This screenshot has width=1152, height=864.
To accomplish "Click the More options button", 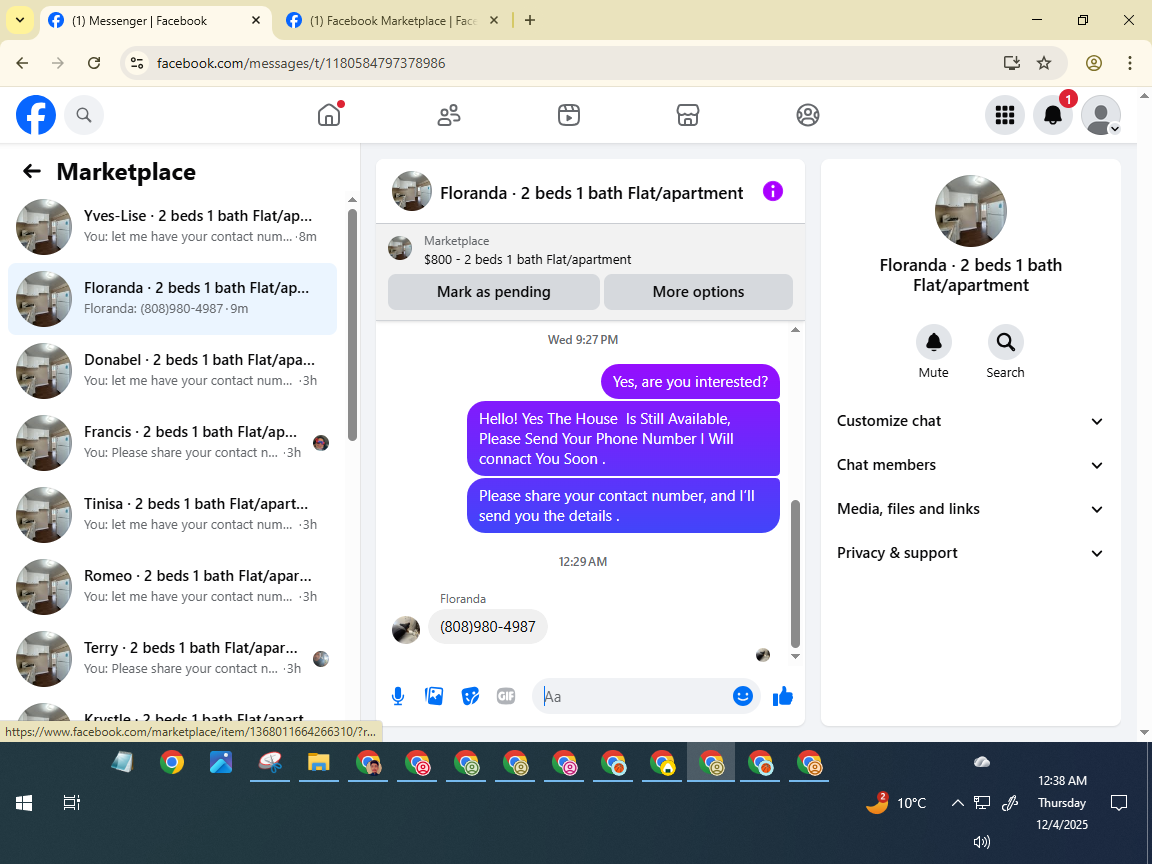I will [698, 292].
